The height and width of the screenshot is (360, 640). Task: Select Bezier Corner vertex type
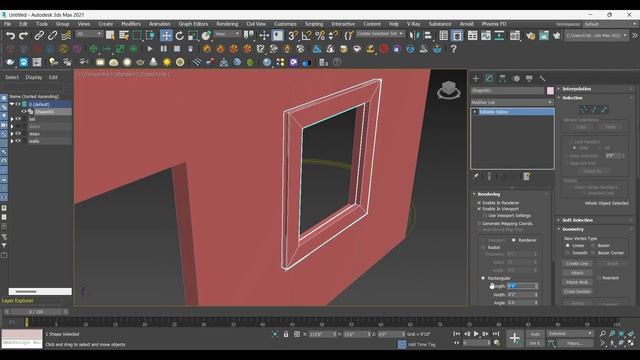593,253
